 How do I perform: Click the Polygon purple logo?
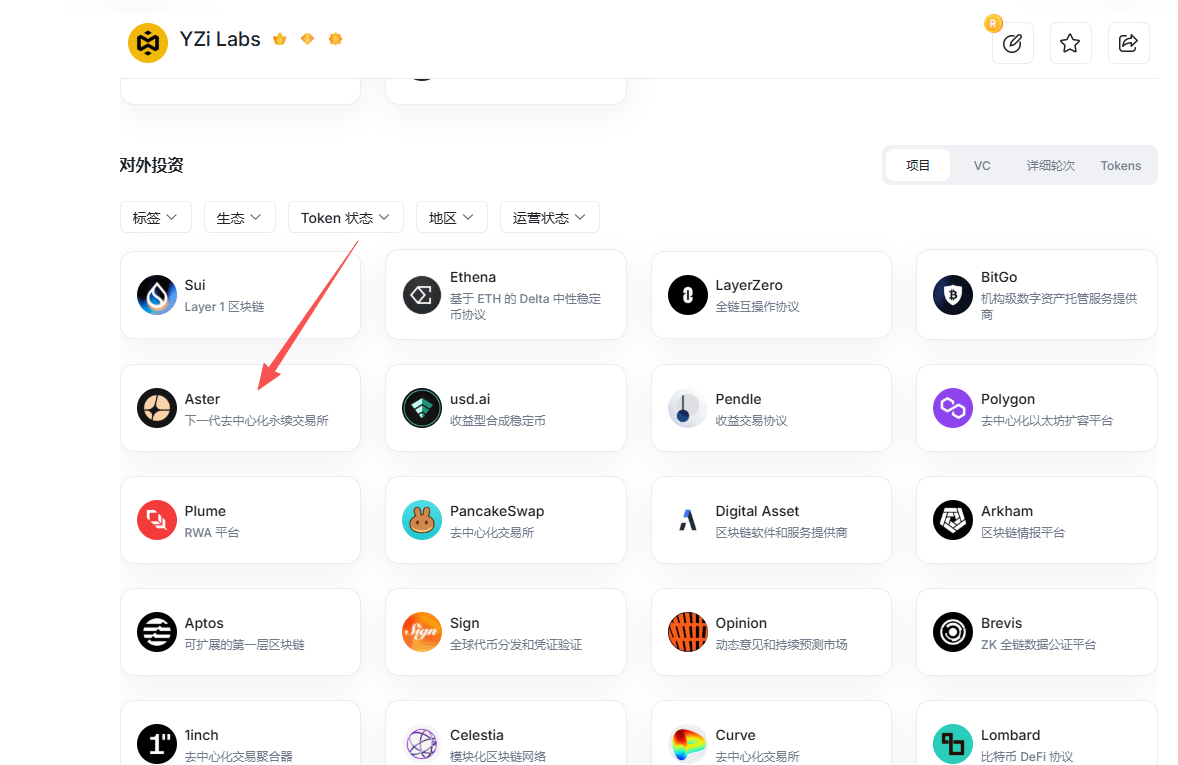953,408
